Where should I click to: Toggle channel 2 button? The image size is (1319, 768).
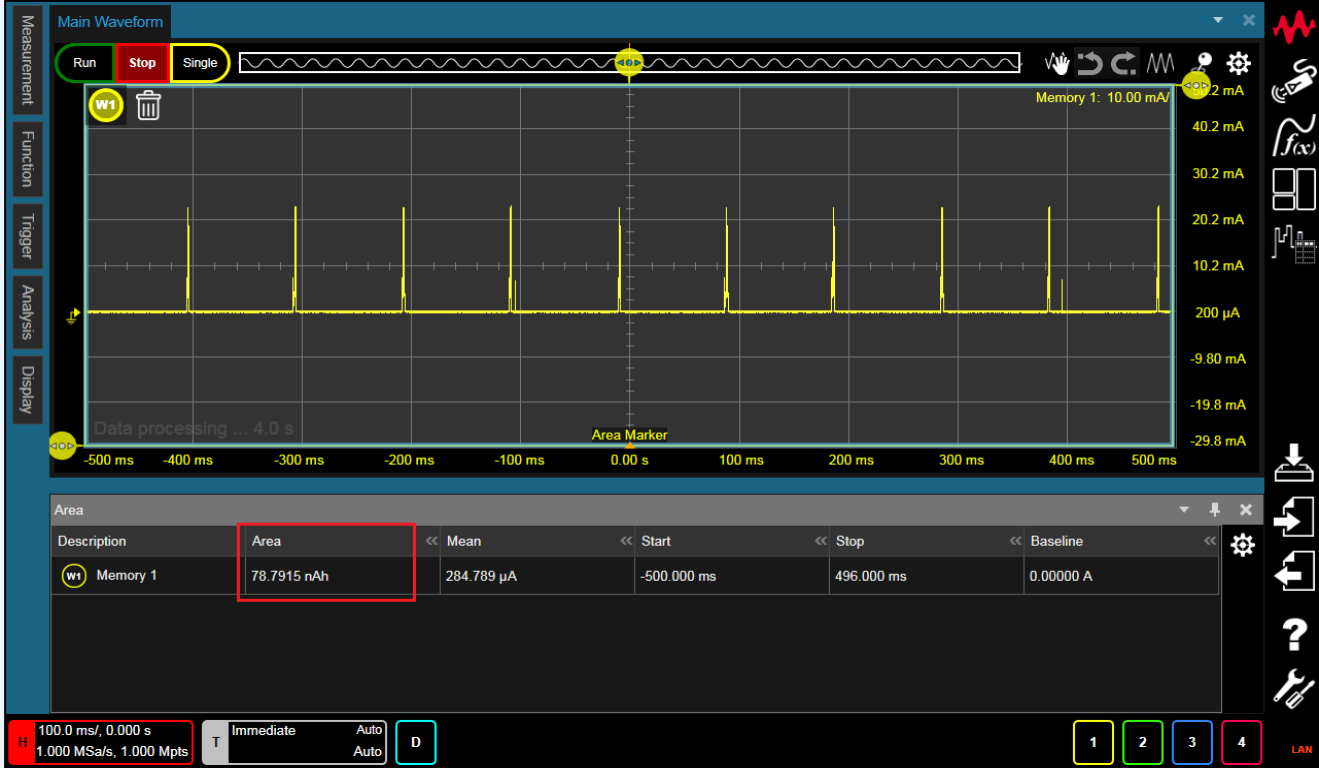[1143, 742]
